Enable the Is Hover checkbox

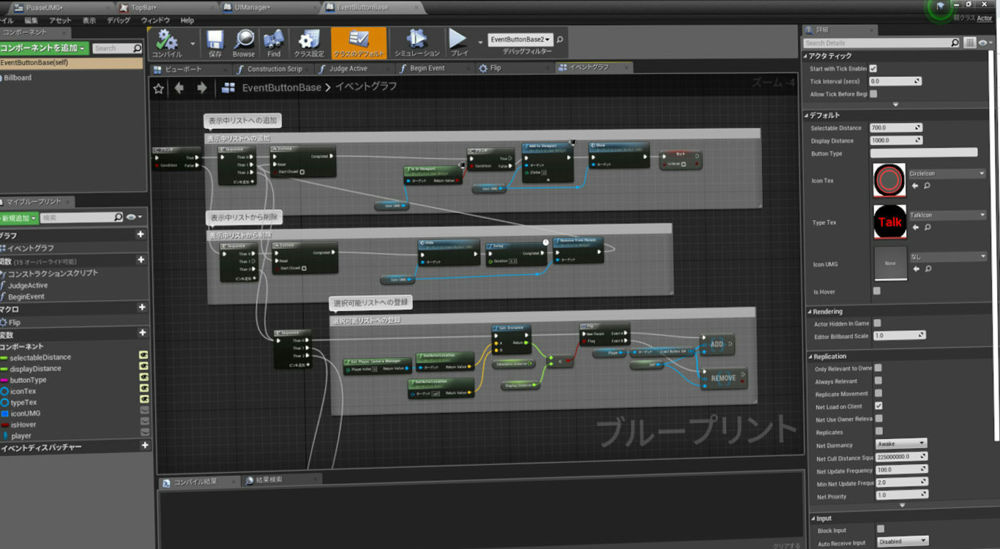(877, 291)
